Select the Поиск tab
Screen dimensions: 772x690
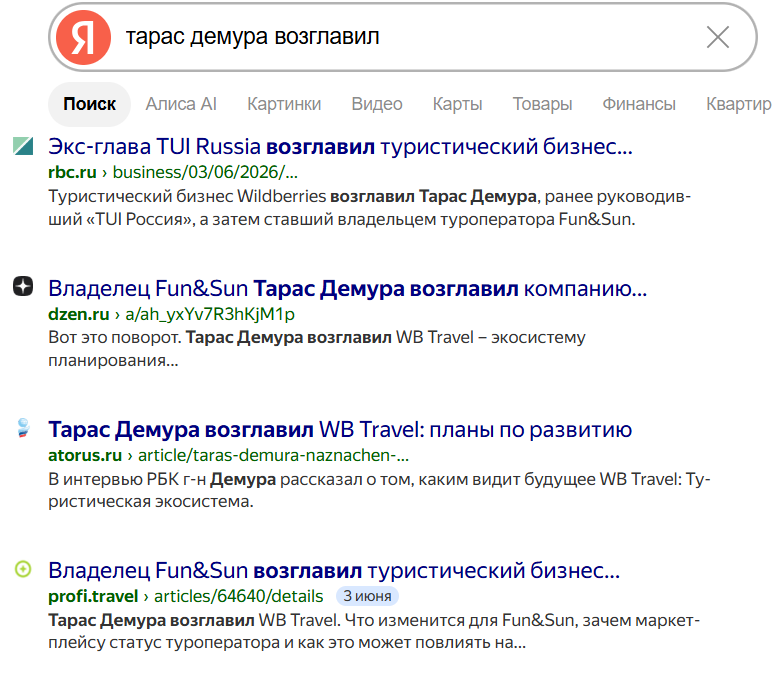click(89, 104)
